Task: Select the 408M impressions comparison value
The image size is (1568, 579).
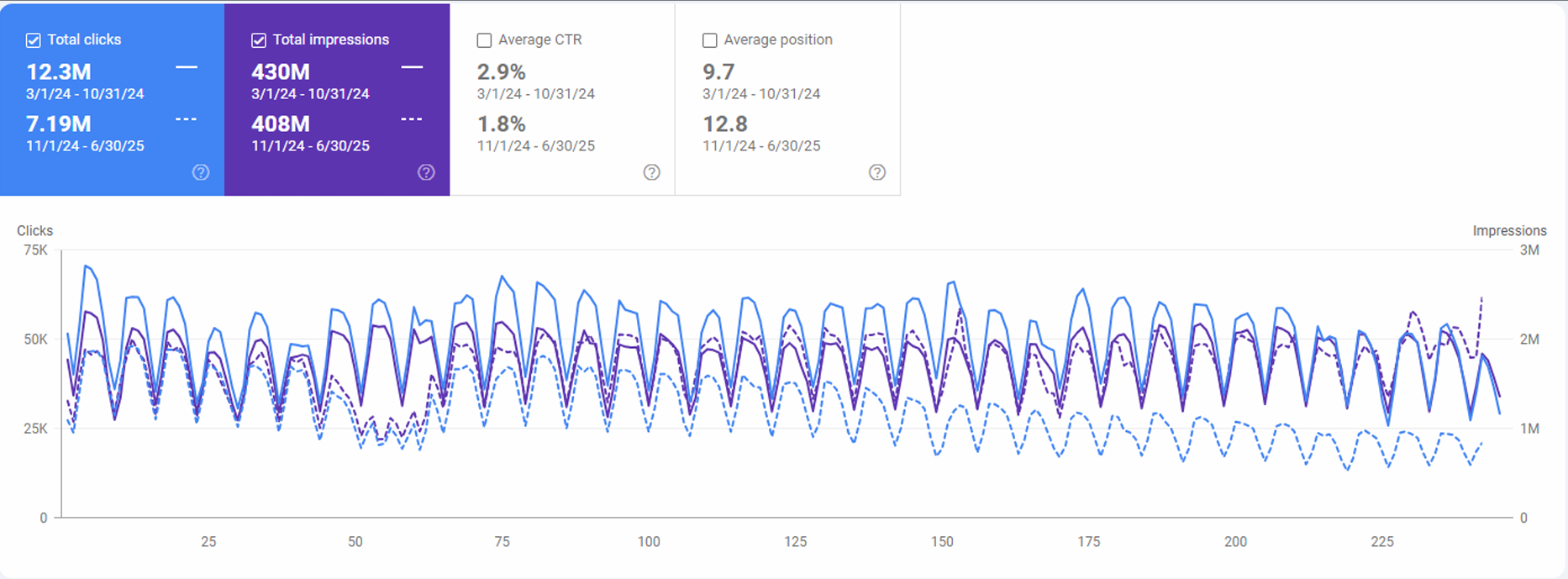Action: point(281,124)
